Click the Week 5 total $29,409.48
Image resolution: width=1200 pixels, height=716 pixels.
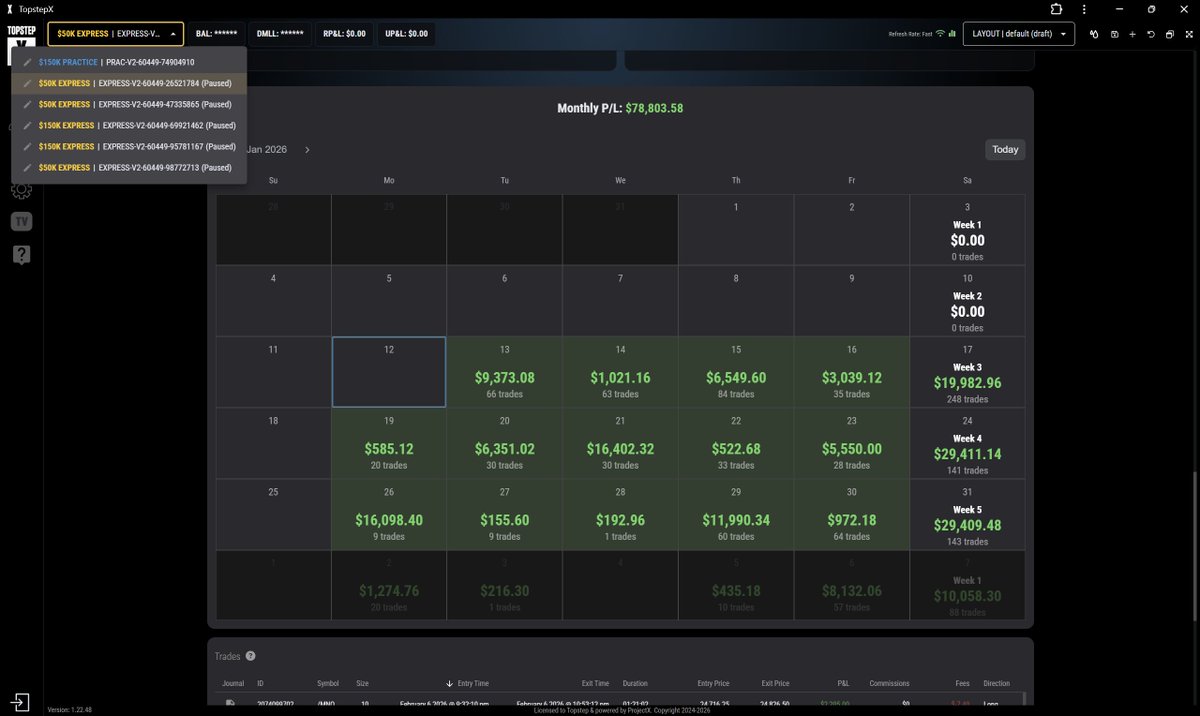(x=967, y=525)
